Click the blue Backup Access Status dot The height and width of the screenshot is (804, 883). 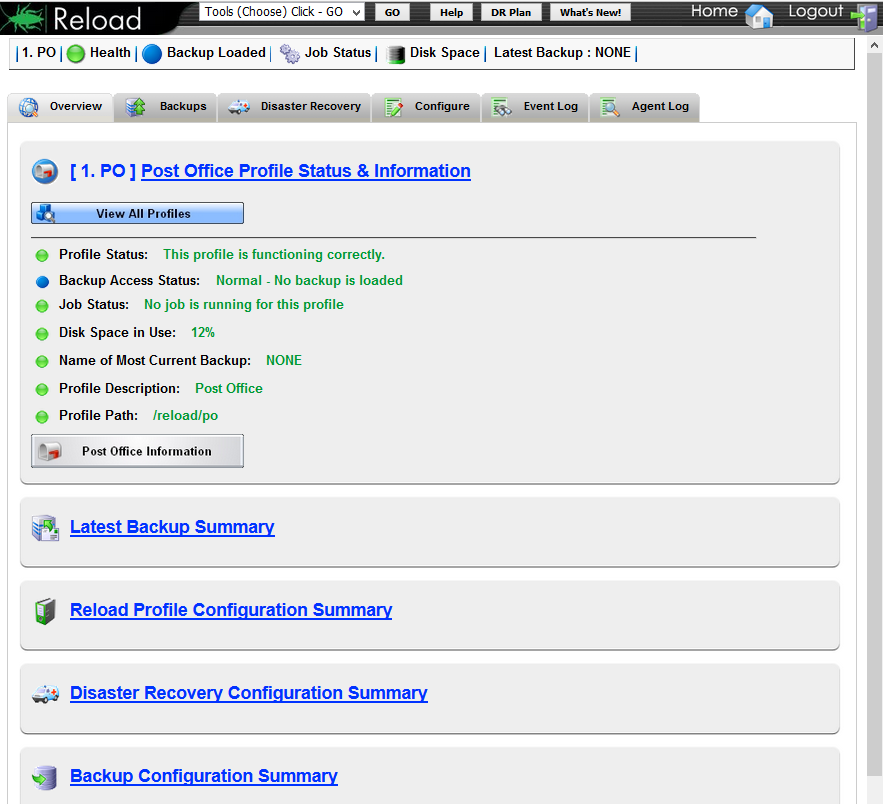[42, 282]
